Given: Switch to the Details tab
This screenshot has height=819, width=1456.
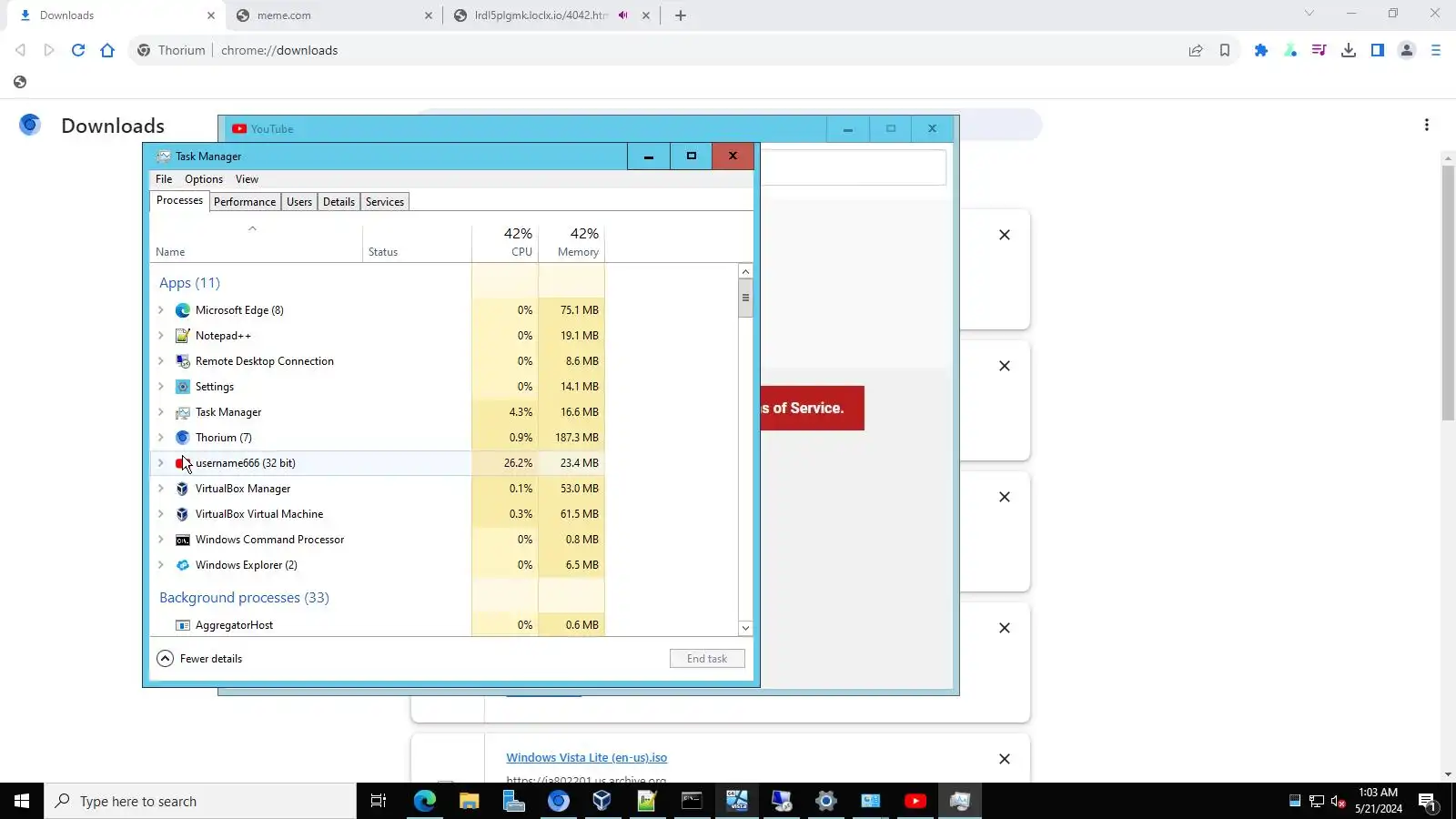Looking at the screenshot, I should (339, 202).
